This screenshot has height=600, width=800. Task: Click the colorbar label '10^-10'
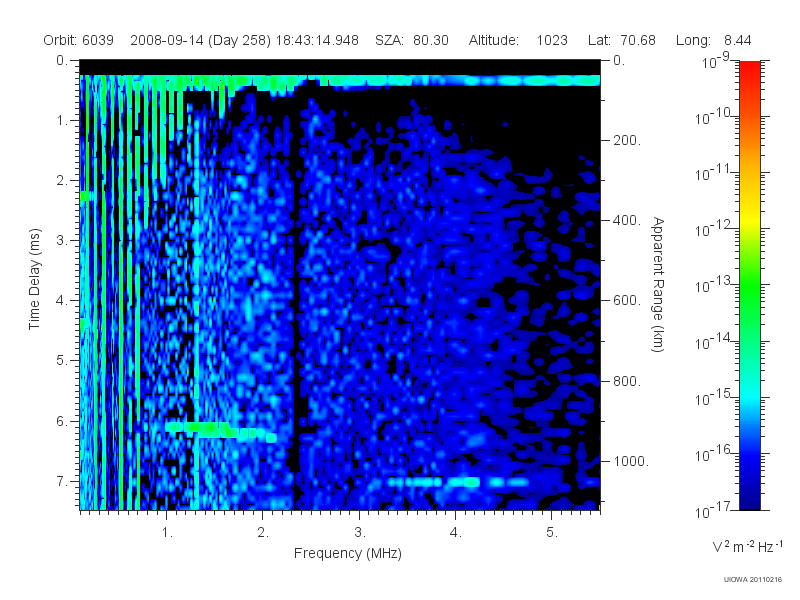(x=714, y=117)
